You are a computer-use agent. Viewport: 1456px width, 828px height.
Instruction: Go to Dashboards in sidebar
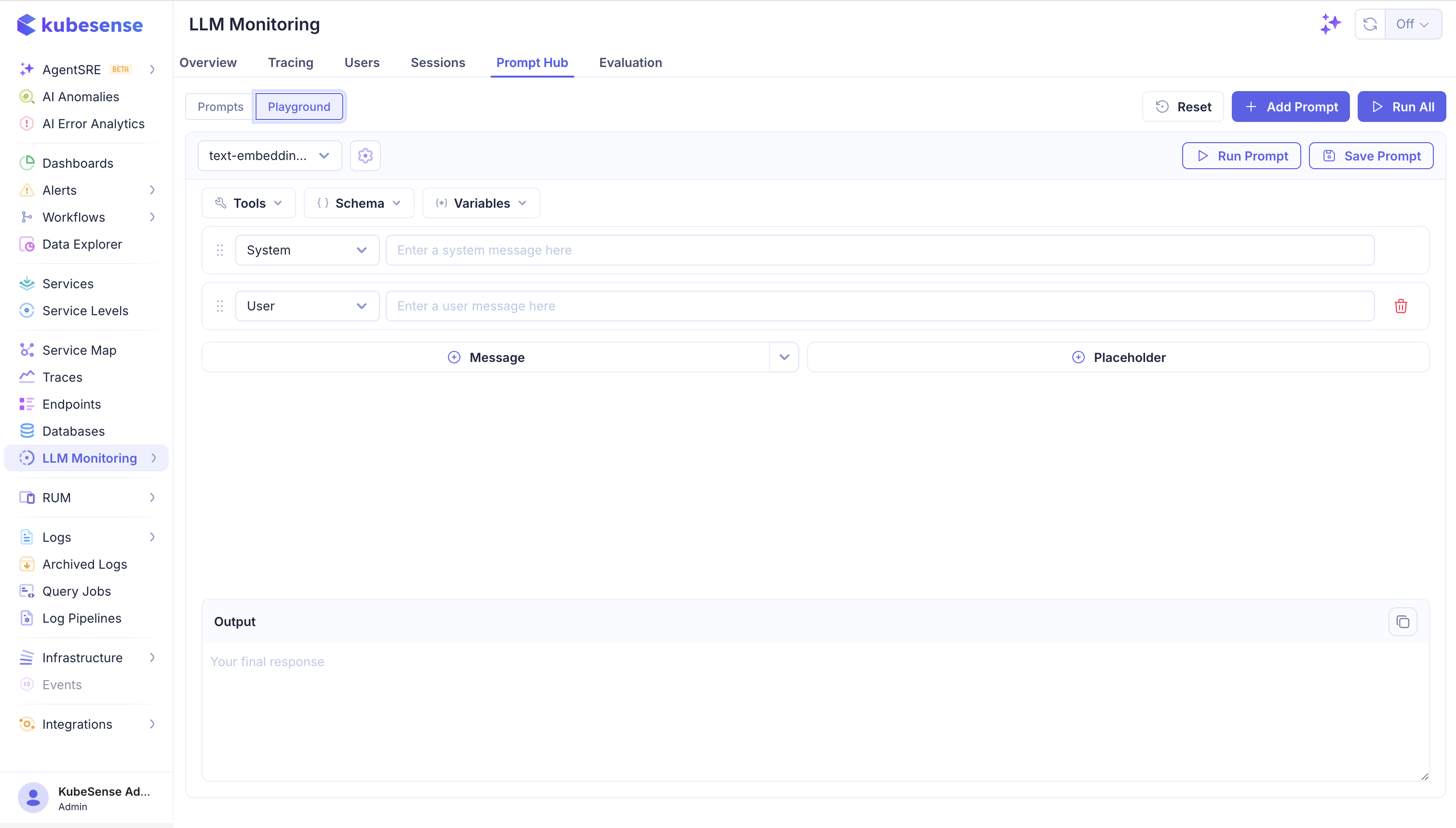pyautogui.click(x=77, y=163)
